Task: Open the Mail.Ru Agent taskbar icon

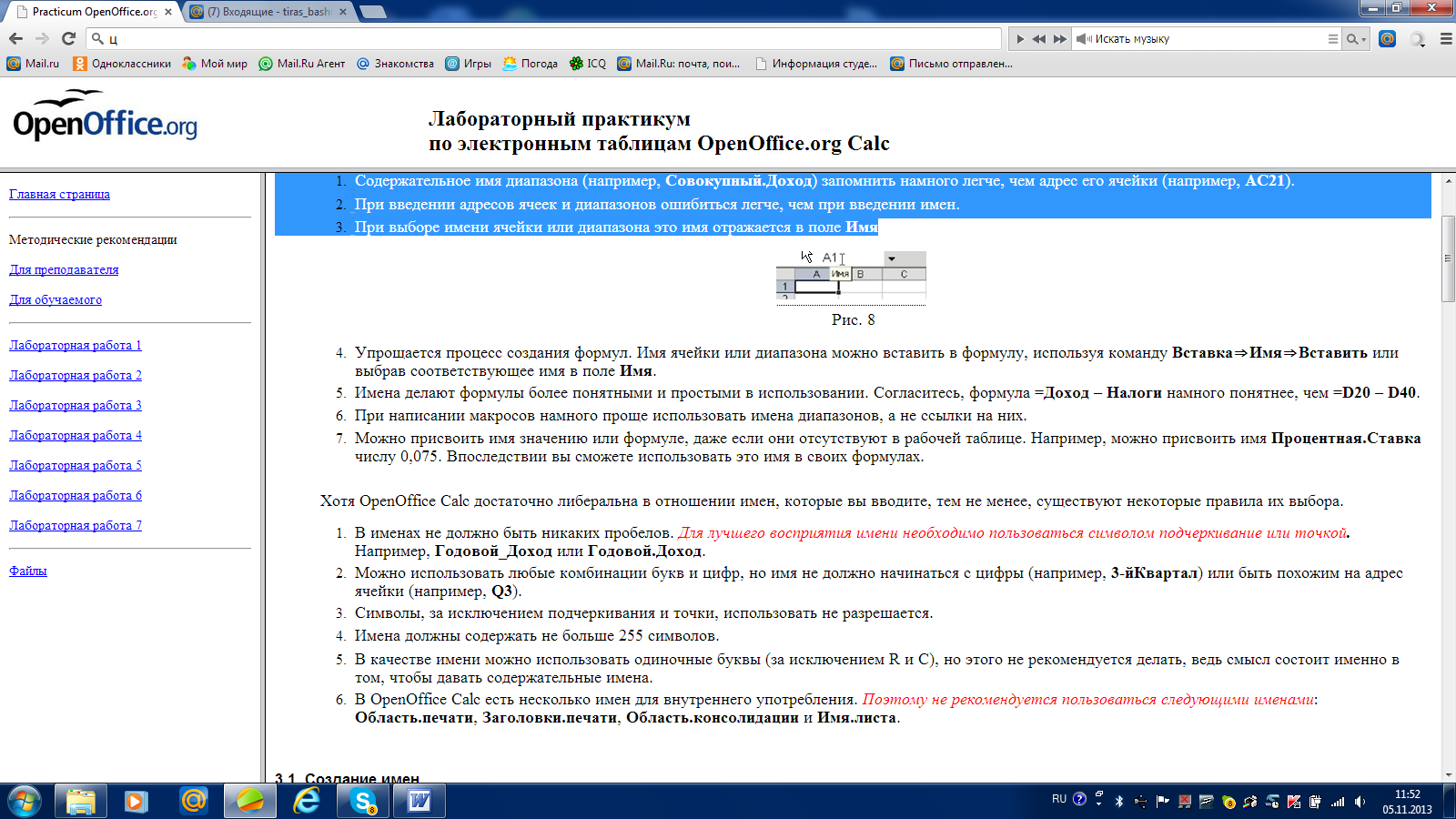Action: click(193, 801)
